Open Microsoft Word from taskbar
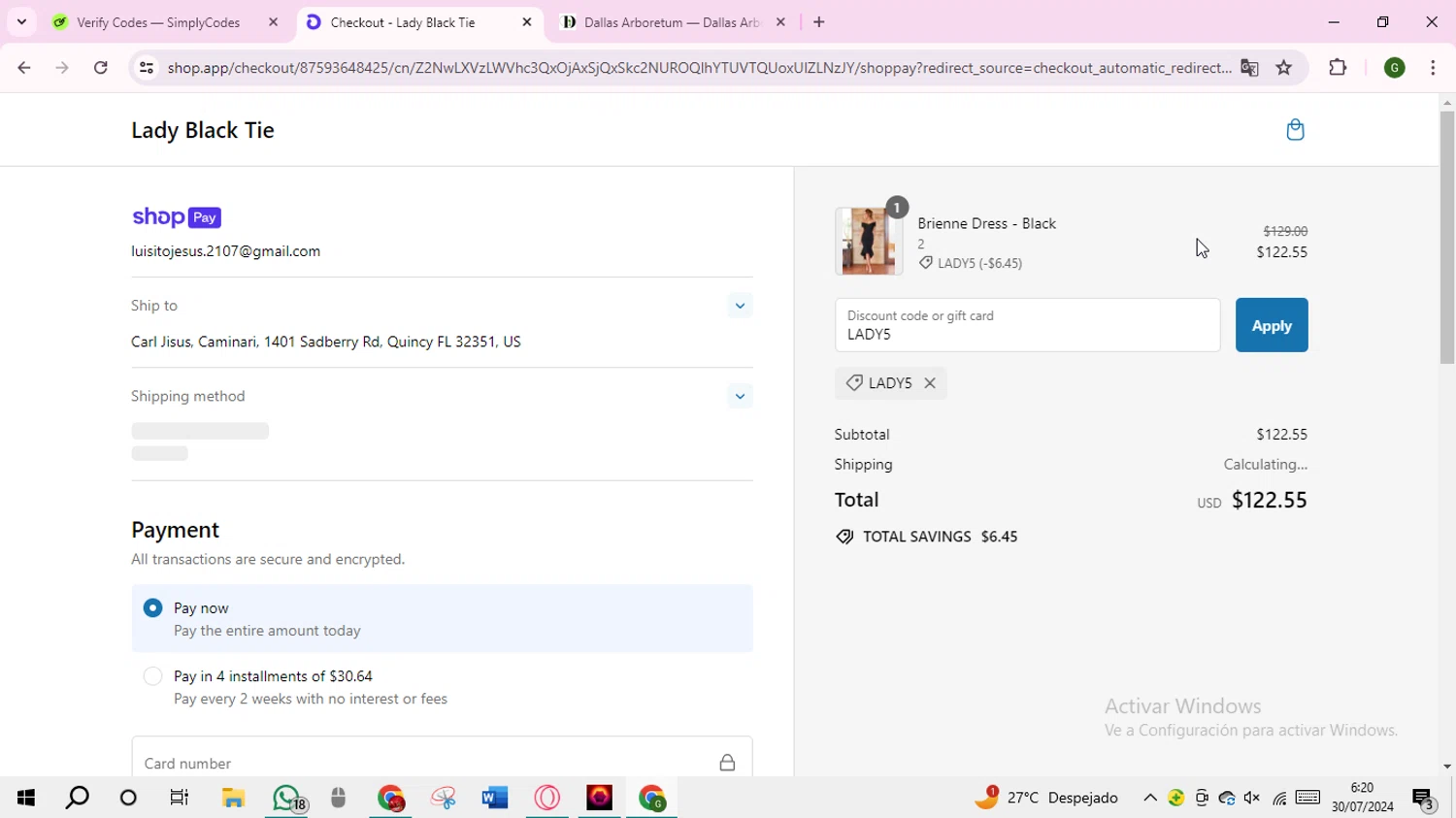The height and width of the screenshot is (818, 1456). coord(495,798)
